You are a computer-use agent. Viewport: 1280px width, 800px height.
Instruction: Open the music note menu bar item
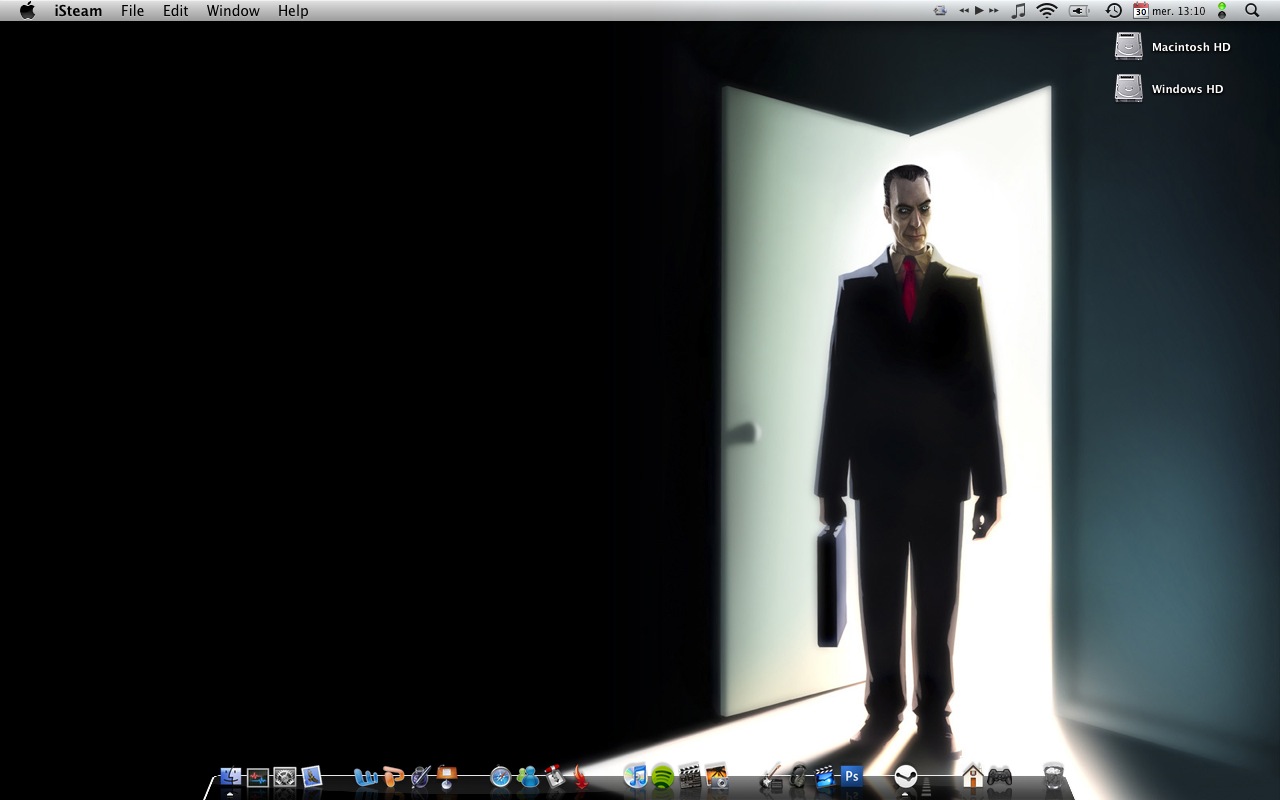click(x=1019, y=10)
